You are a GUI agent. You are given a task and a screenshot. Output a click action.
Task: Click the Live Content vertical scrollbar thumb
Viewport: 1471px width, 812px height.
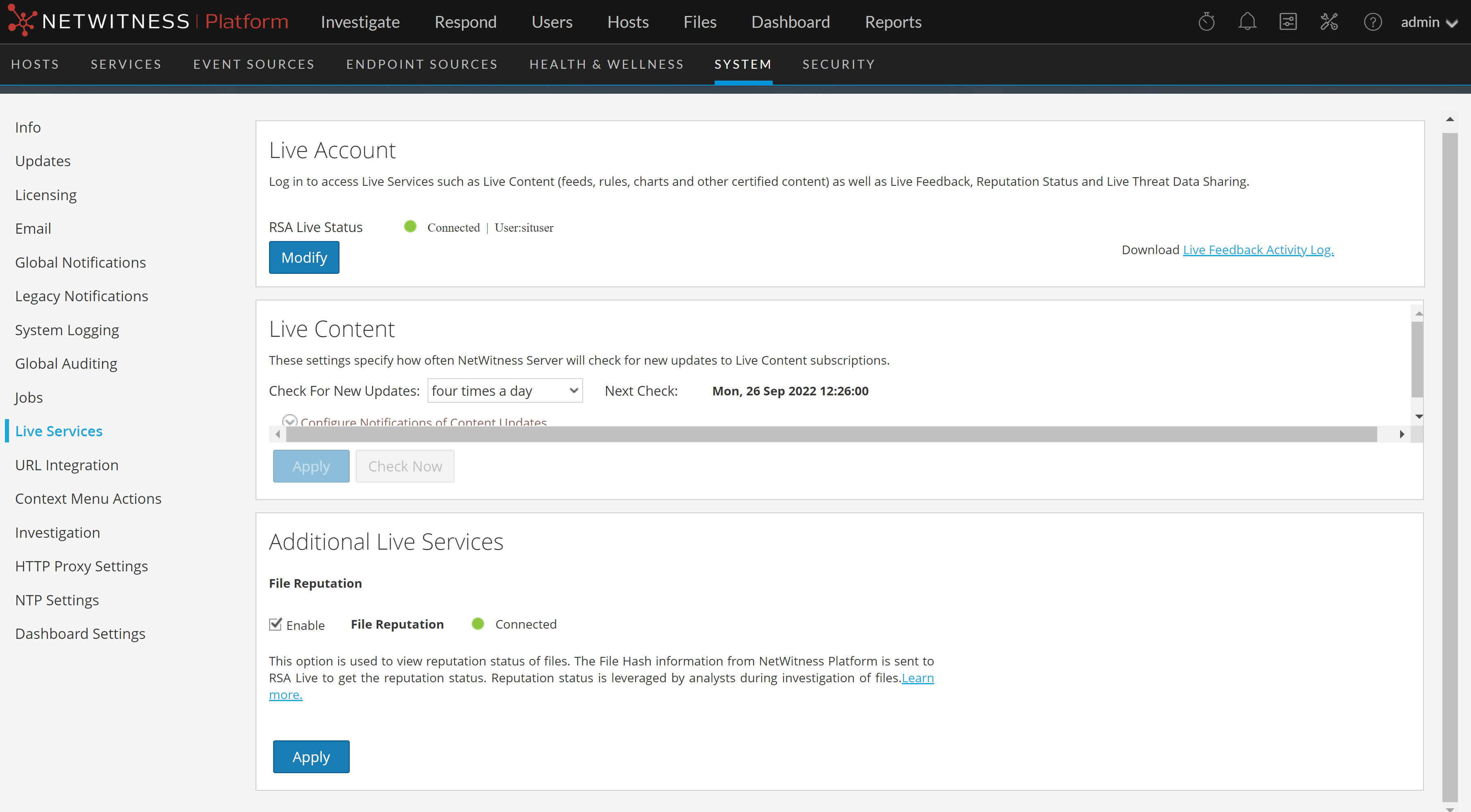pos(1417,359)
